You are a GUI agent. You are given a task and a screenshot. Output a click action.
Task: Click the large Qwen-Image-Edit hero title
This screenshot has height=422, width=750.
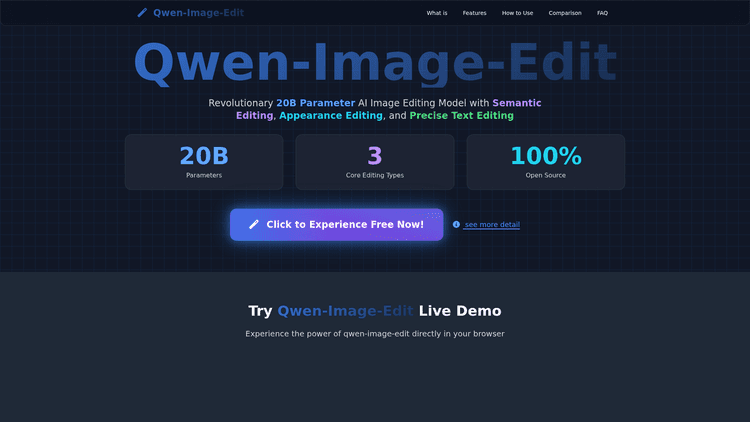375,63
